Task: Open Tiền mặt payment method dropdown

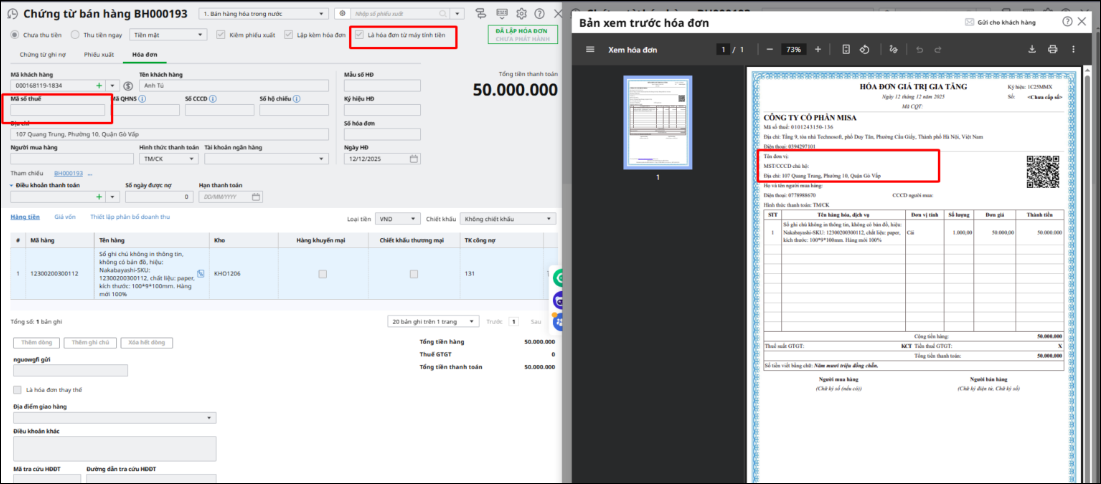Action: pos(167,34)
